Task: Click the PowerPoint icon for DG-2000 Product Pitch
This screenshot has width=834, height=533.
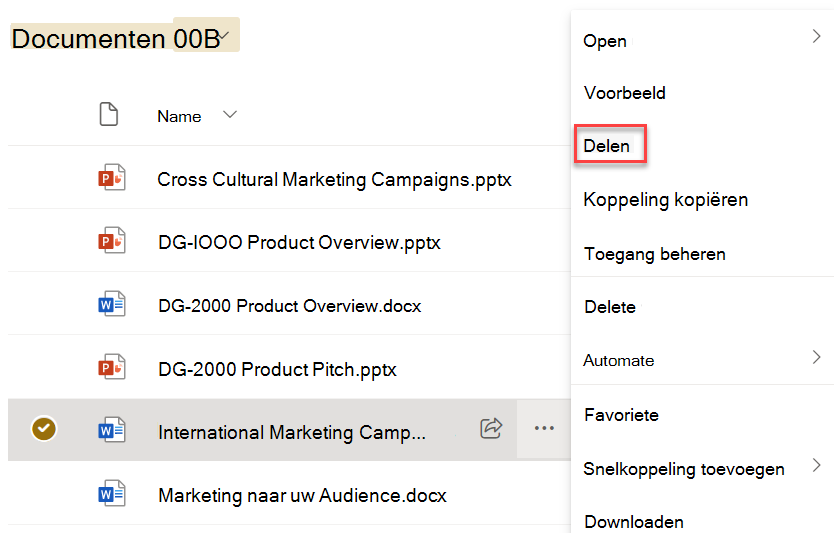Action: (x=112, y=367)
